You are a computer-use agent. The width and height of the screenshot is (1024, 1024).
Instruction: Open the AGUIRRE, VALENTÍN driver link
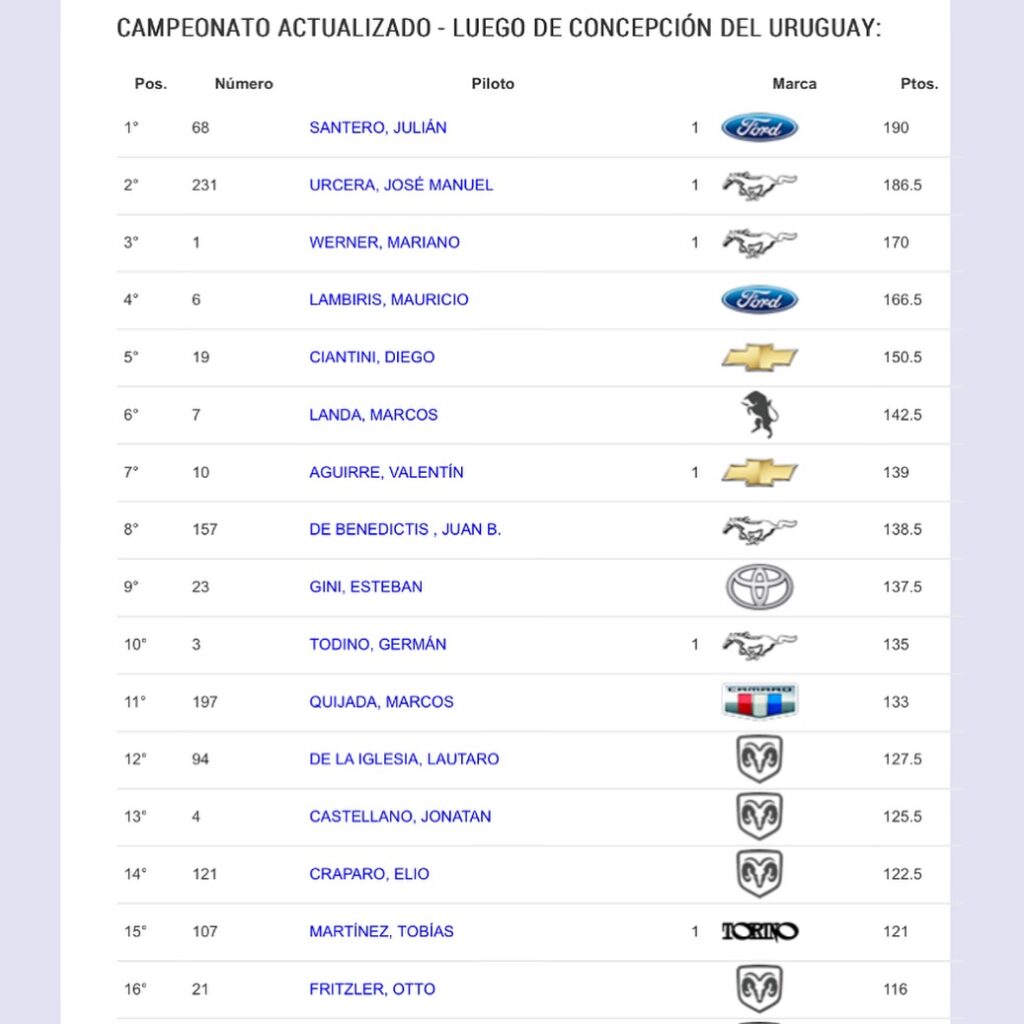point(386,472)
